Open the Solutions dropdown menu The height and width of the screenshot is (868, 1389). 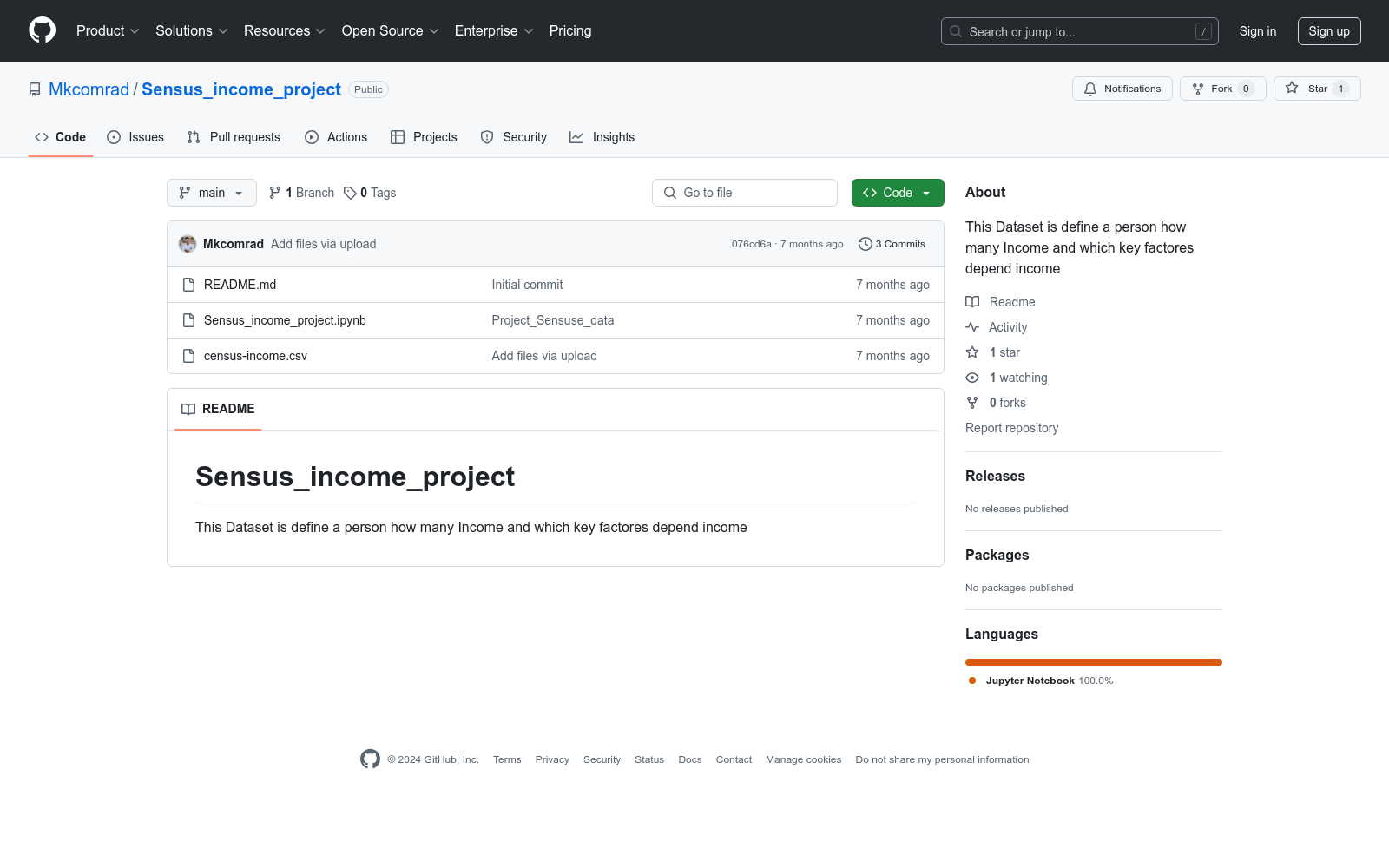pyautogui.click(x=192, y=30)
